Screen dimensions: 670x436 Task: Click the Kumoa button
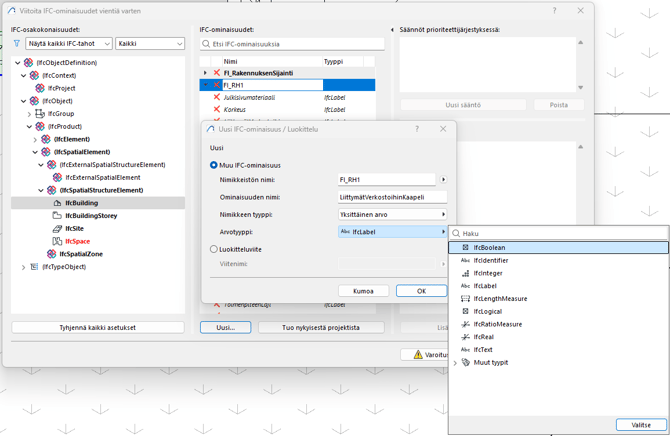point(363,291)
